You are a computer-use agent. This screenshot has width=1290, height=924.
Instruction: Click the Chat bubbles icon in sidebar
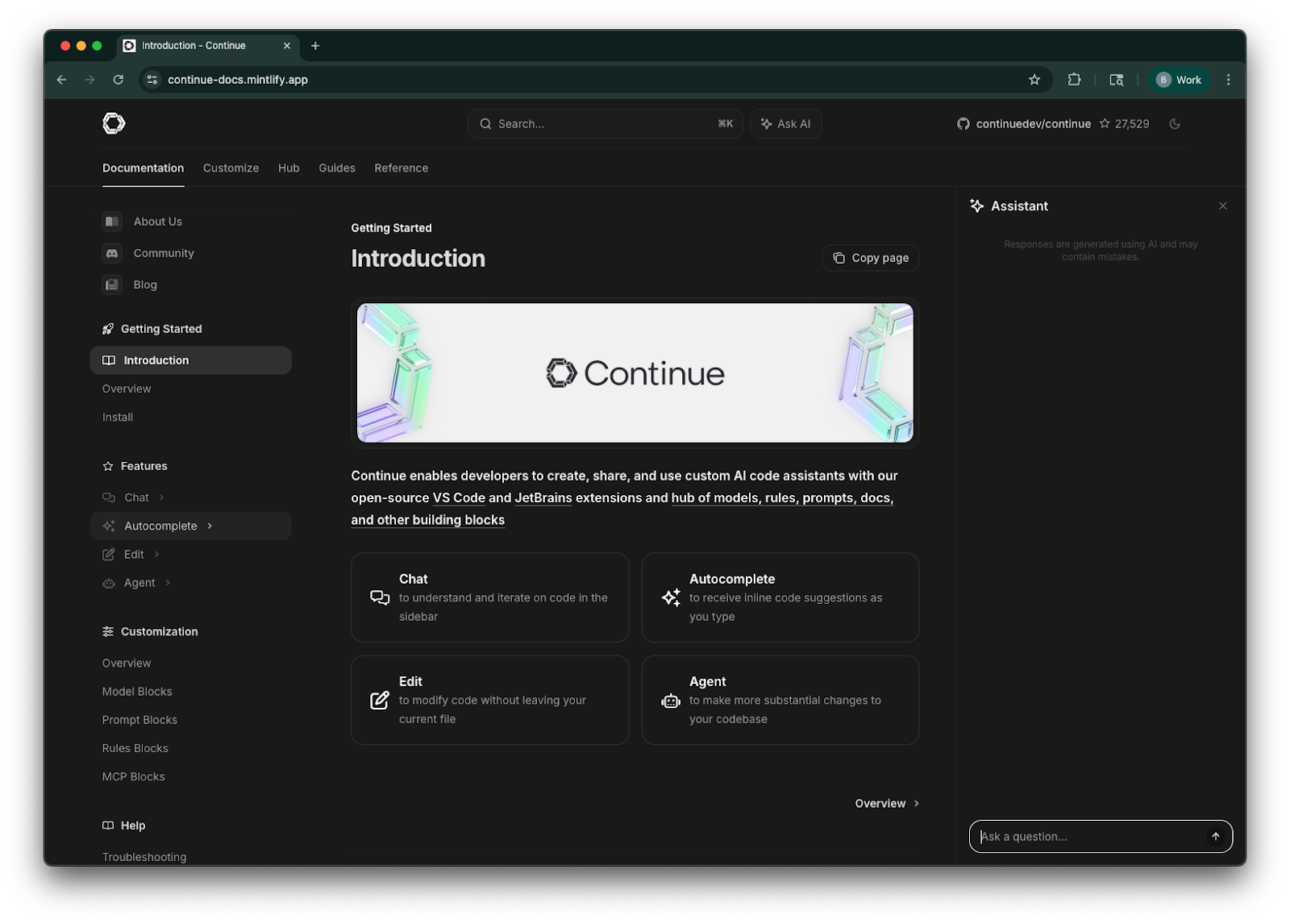pos(109,497)
